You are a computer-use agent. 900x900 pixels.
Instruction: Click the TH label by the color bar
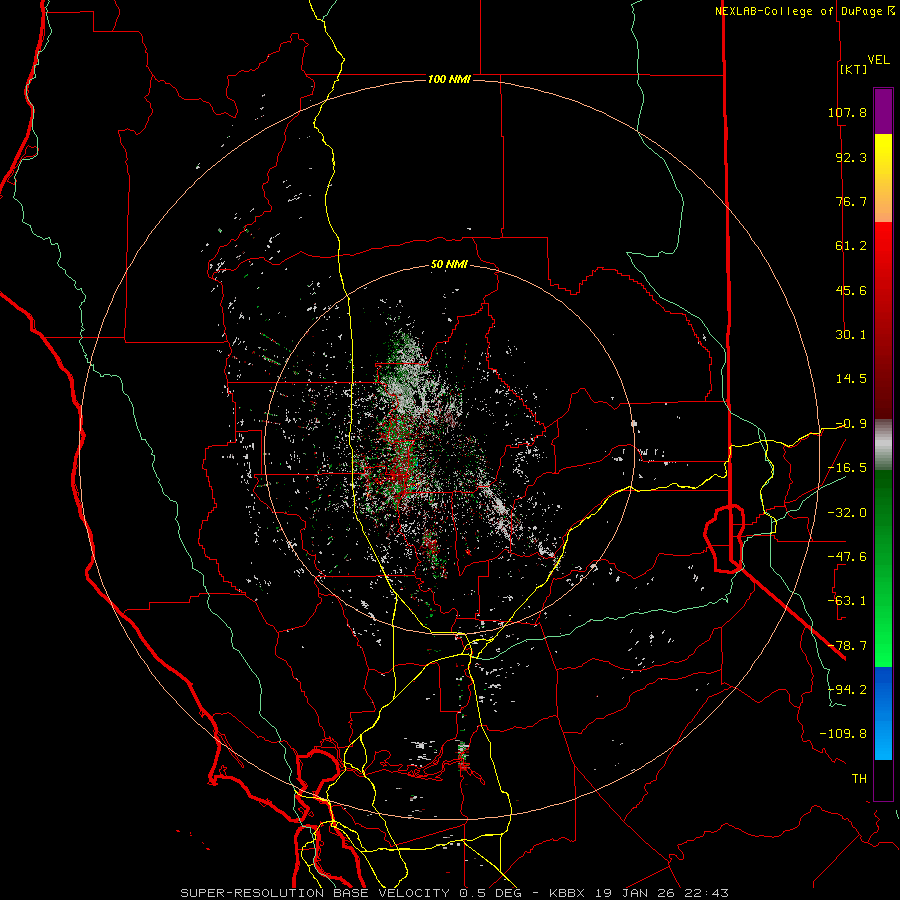859,779
